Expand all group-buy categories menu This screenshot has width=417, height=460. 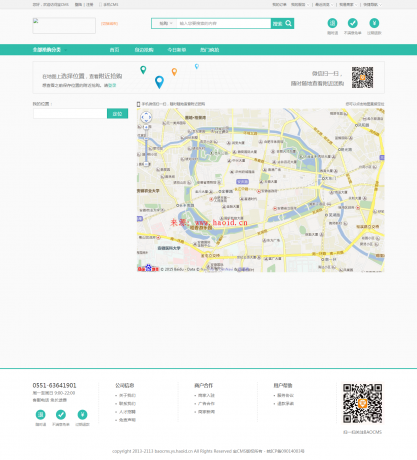point(50,50)
